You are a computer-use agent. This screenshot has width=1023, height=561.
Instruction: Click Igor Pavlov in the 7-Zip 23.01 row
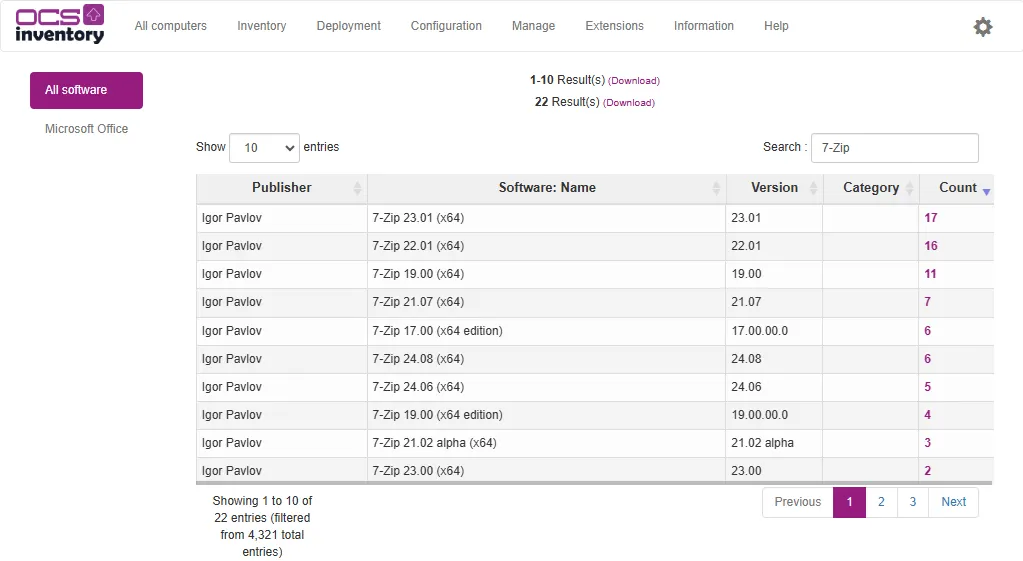click(232, 218)
